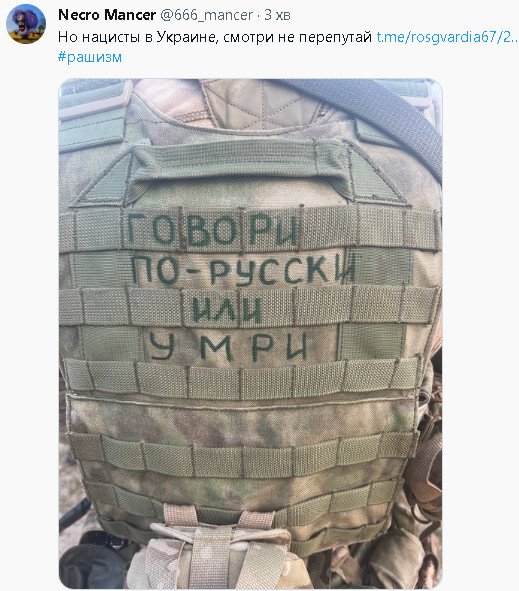Click the word "УМРИ" in the photo

(229, 347)
